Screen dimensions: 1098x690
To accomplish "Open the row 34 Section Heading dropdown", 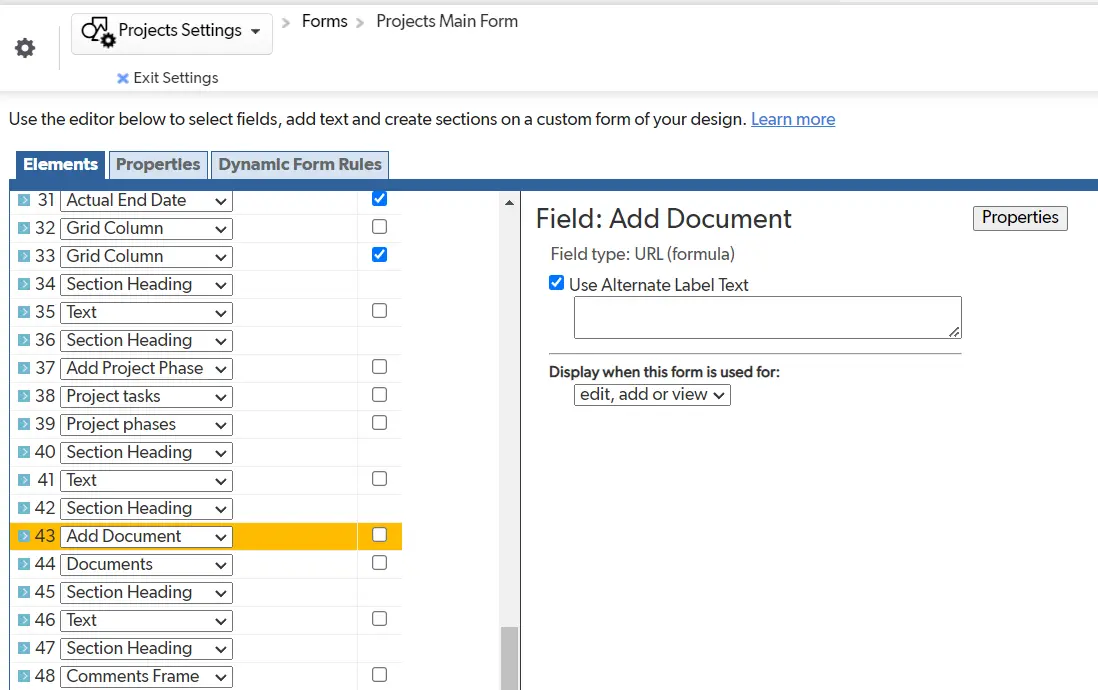I will point(146,284).
